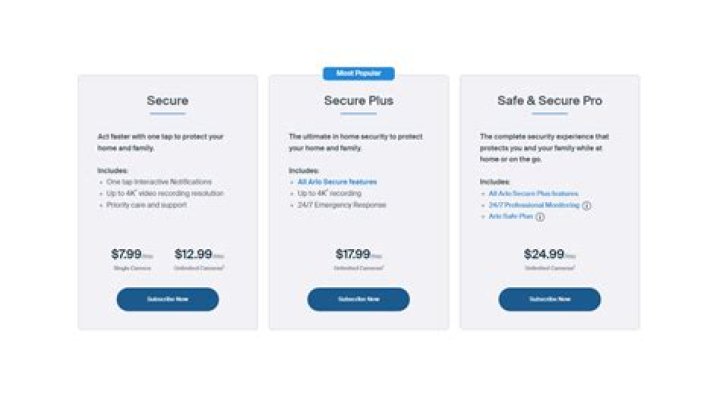The height and width of the screenshot is (404, 720).
Task: Click the $17.99 monthly price
Action: pyautogui.click(x=355, y=254)
